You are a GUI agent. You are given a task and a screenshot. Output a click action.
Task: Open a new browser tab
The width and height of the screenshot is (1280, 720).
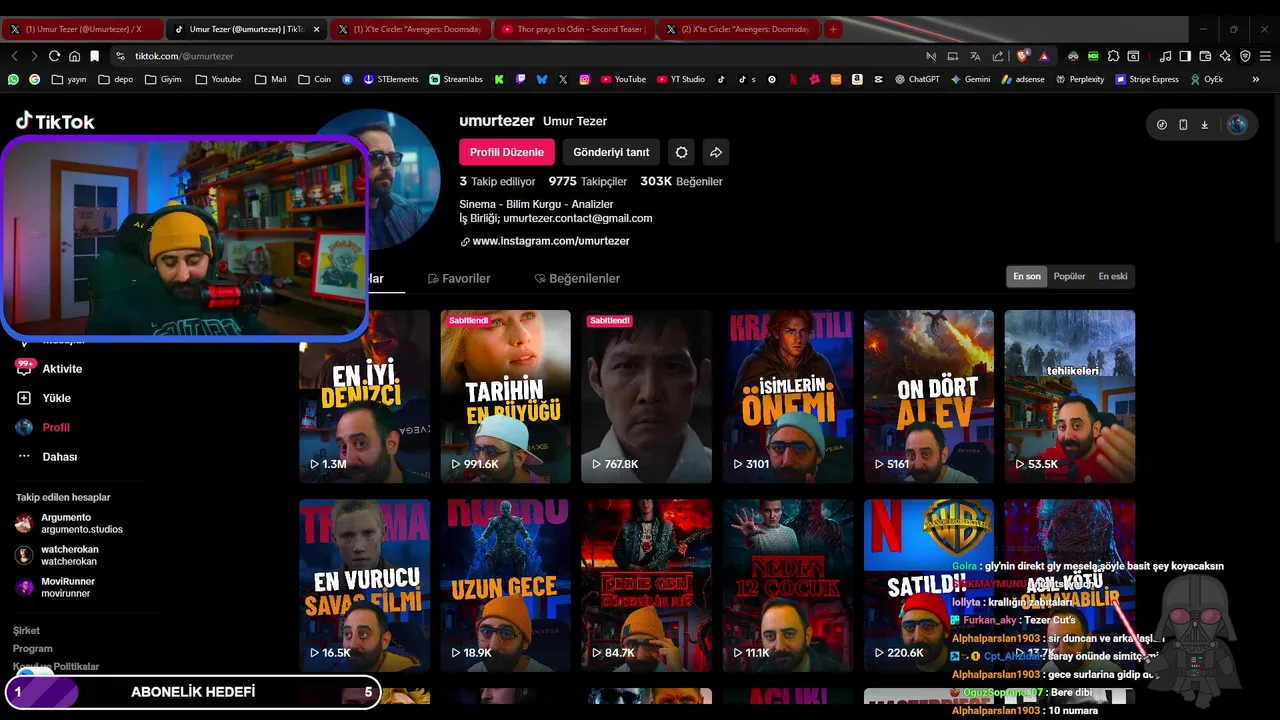(x=833, y=29)
